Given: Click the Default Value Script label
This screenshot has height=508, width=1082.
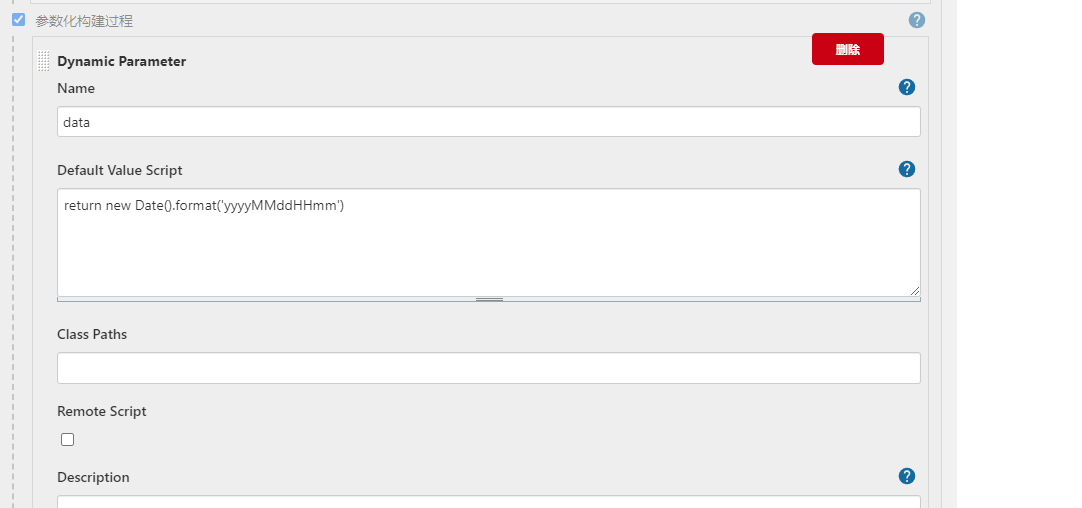Looking at the screenshot, I should (119, 170).
